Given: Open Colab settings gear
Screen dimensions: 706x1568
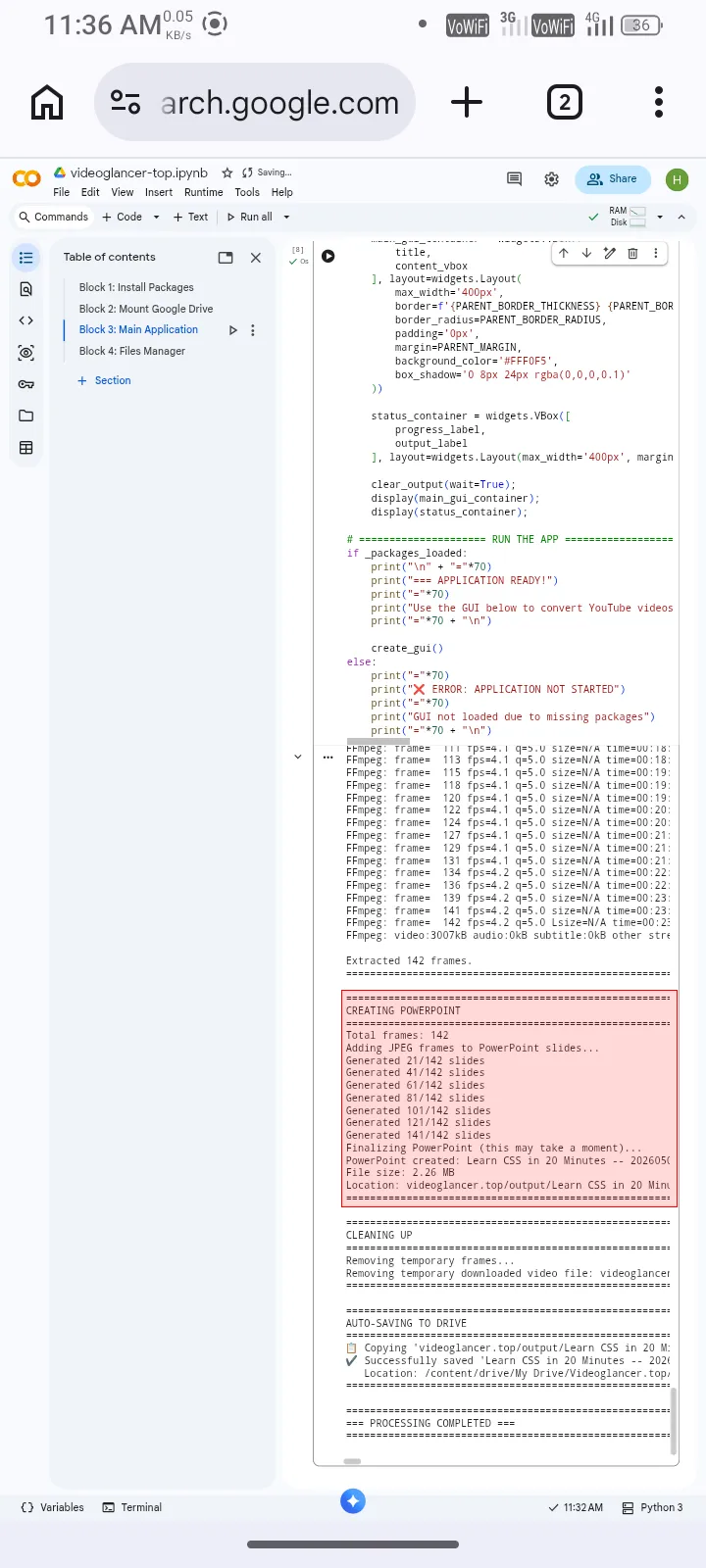Looking at the screenshot, I should [x=552, y=178].
